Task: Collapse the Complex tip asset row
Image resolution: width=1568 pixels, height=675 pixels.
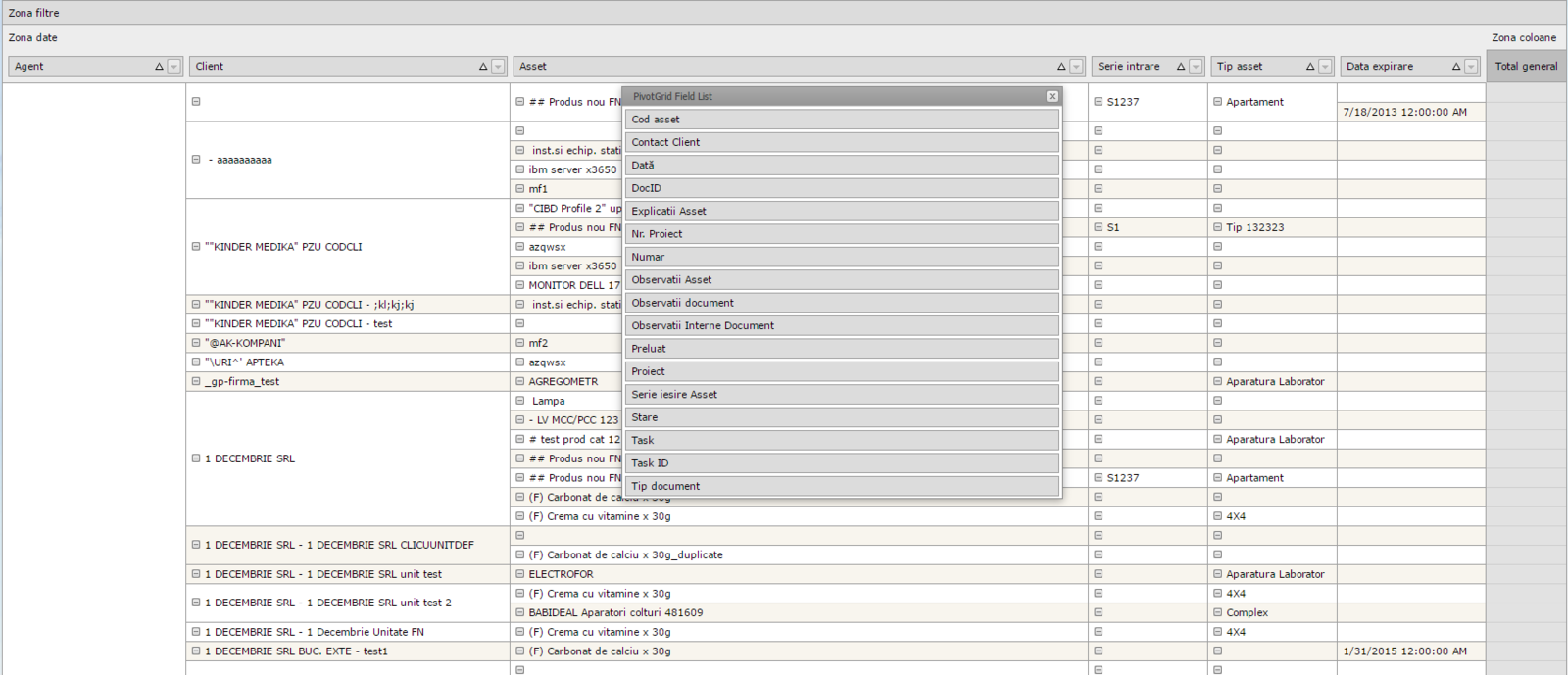Action: pos(1218,613)
